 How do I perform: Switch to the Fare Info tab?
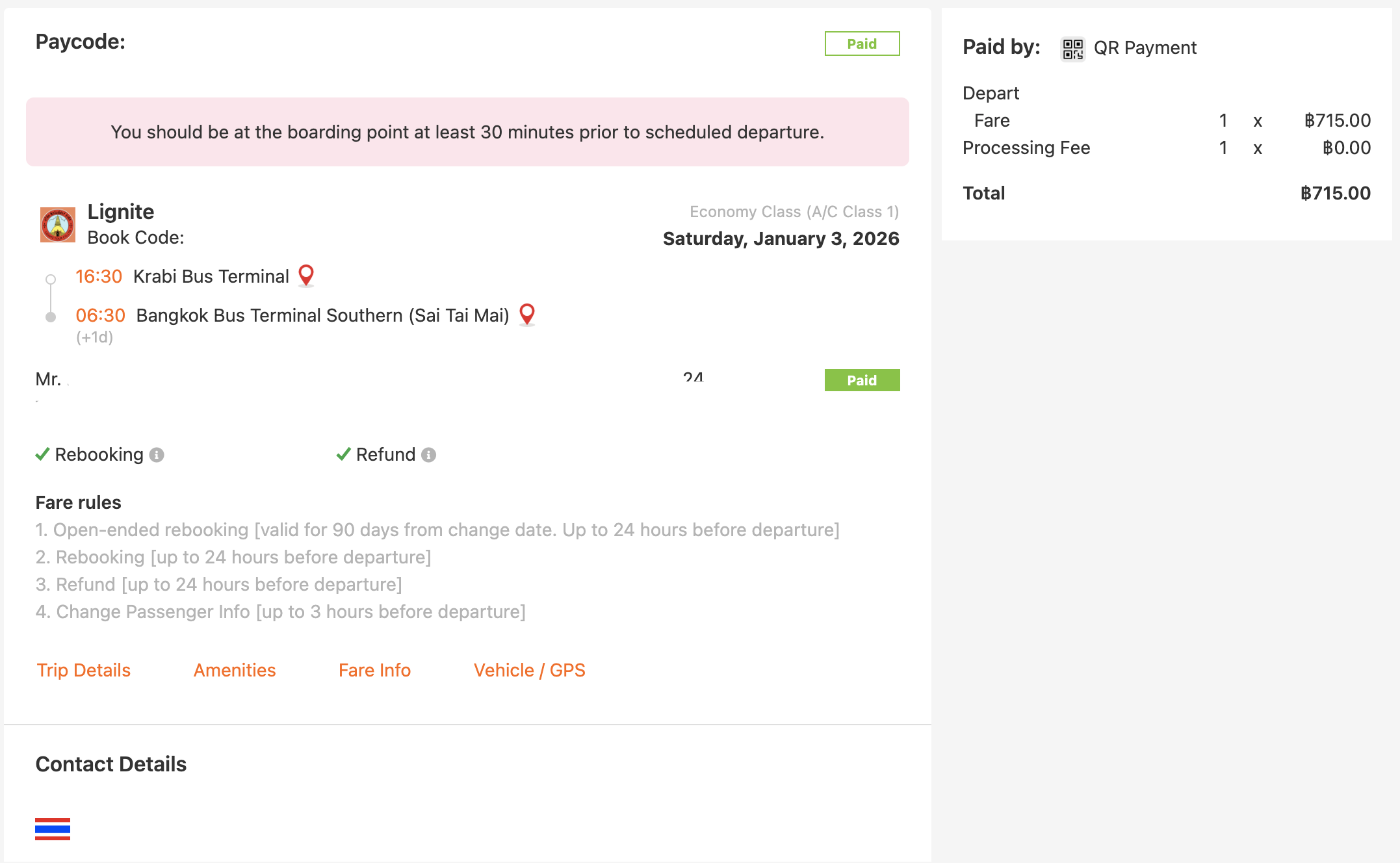pyautogui.click(x=374, y=670)
